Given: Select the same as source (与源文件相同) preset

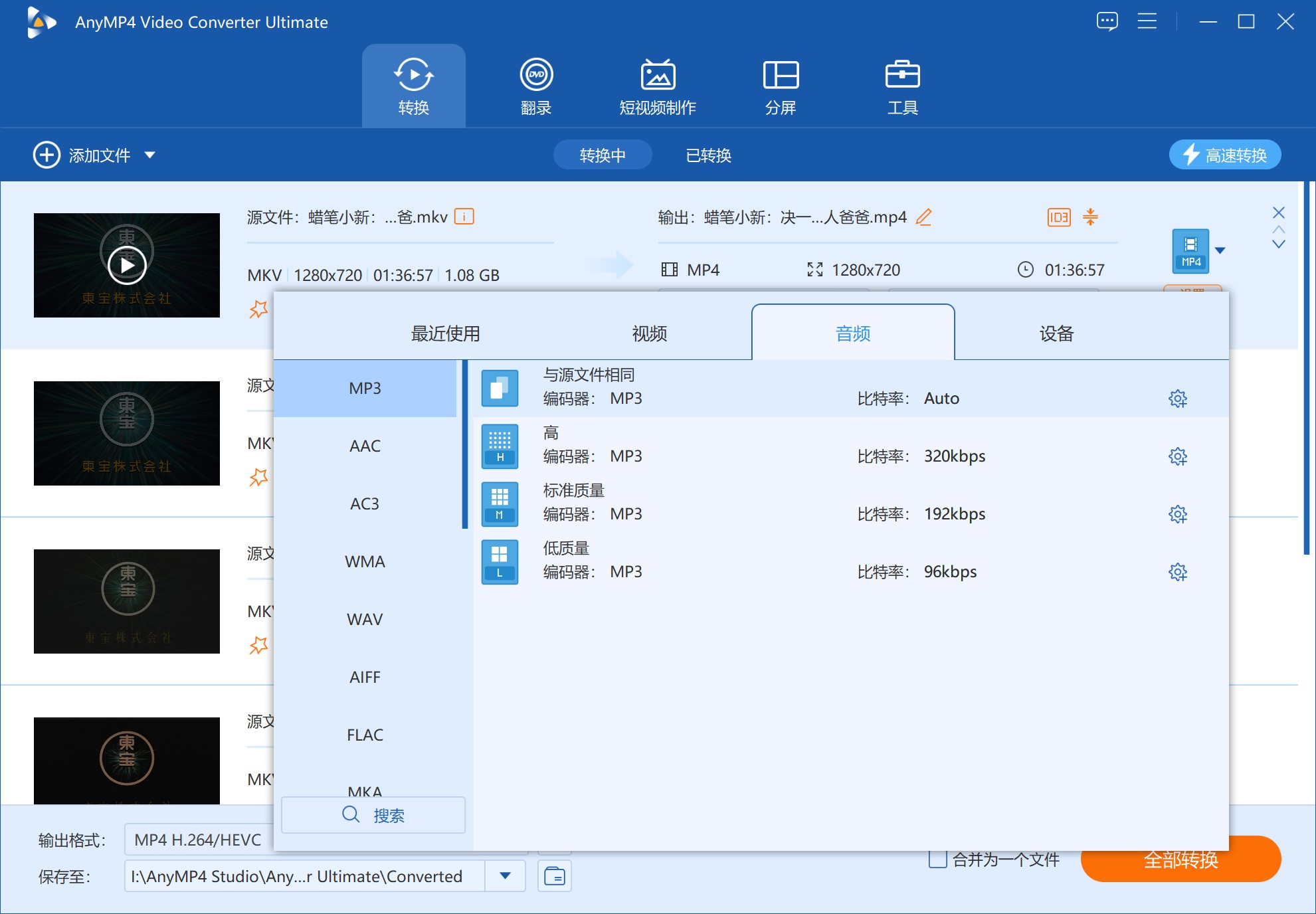Looking at the screenshot, I should coord(850,388).
